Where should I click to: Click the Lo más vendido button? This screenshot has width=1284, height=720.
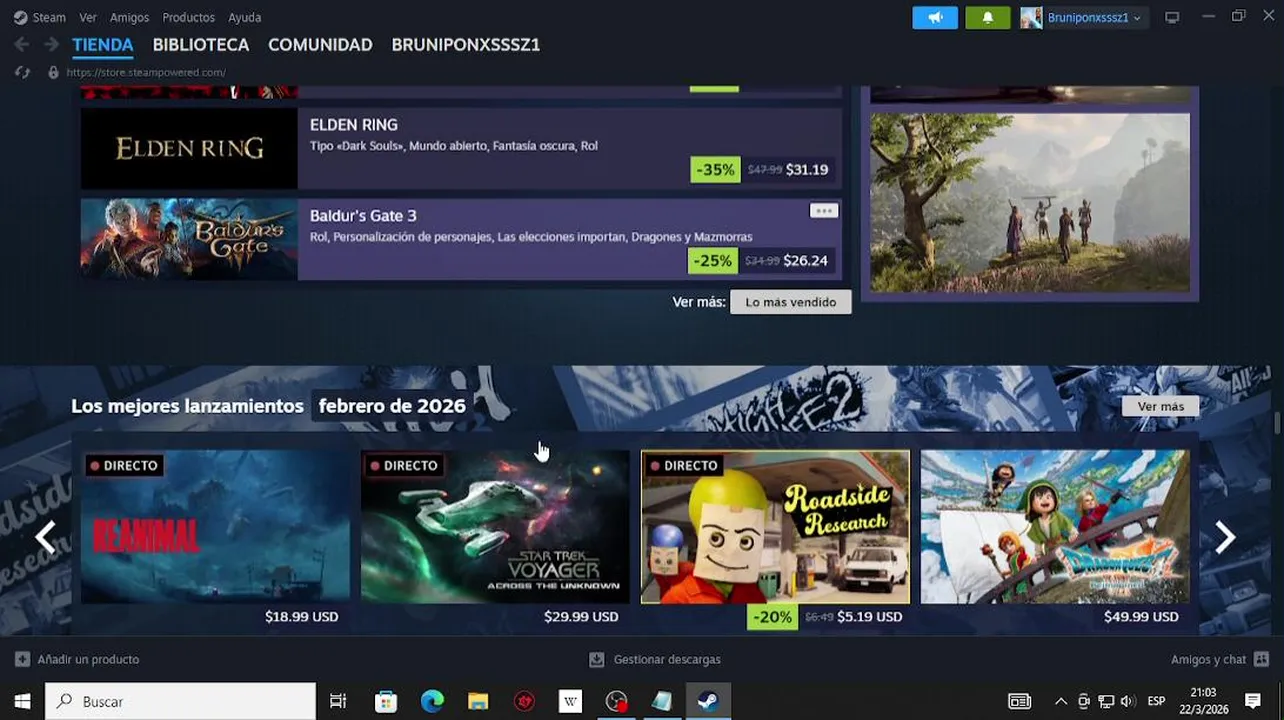pyautogui.click(x=791, y=302)
